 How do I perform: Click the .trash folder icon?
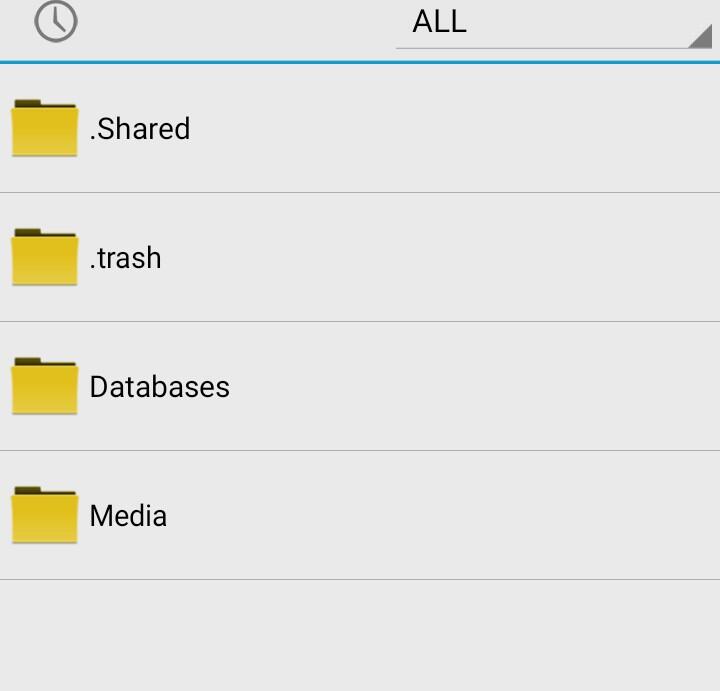[45, 257]
